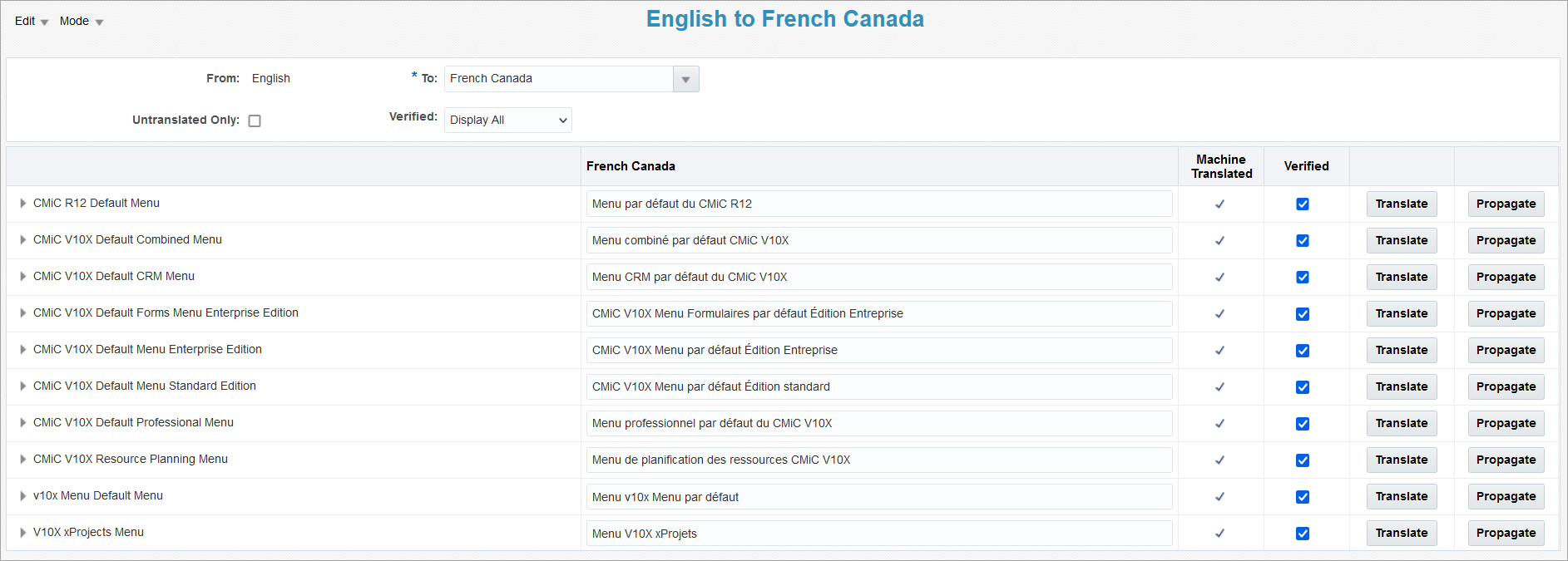Screen dimensions: 1568x561
Task: Uncheck Verified for Resource Planning Menu
Action: [1303, 460]
